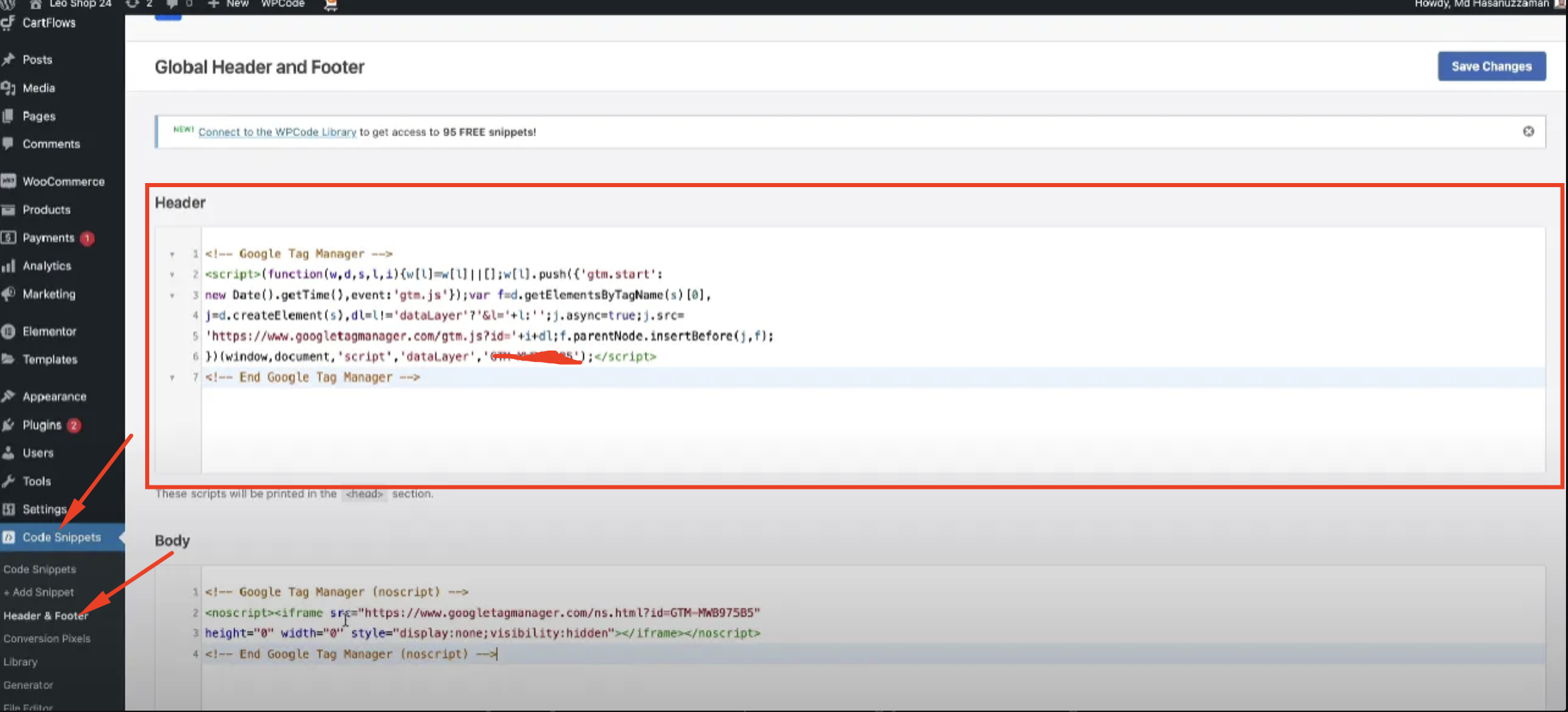Image resolution: width=1568 pixels, height=712 pixels.
Task: Click the Settings sliders icon
Action: (x=9, y=509)
